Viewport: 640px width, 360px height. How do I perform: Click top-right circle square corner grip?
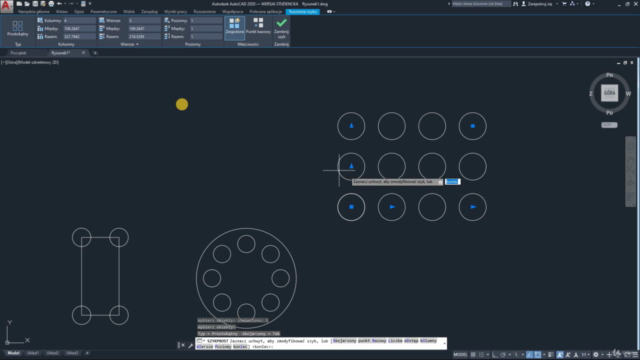click(473, 126)
